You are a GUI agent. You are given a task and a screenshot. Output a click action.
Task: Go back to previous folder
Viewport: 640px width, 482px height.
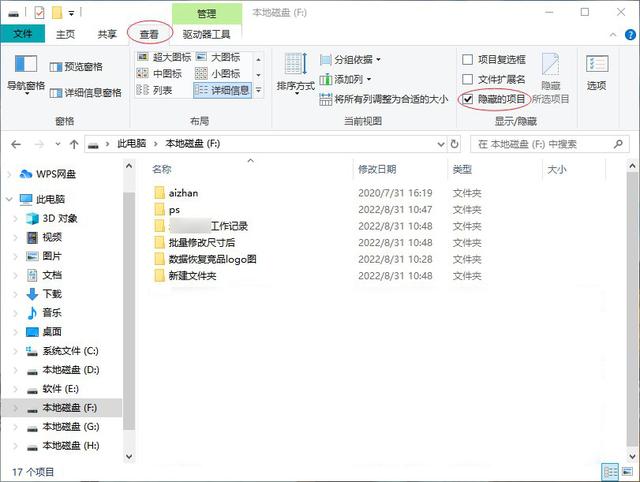(16, 144)
